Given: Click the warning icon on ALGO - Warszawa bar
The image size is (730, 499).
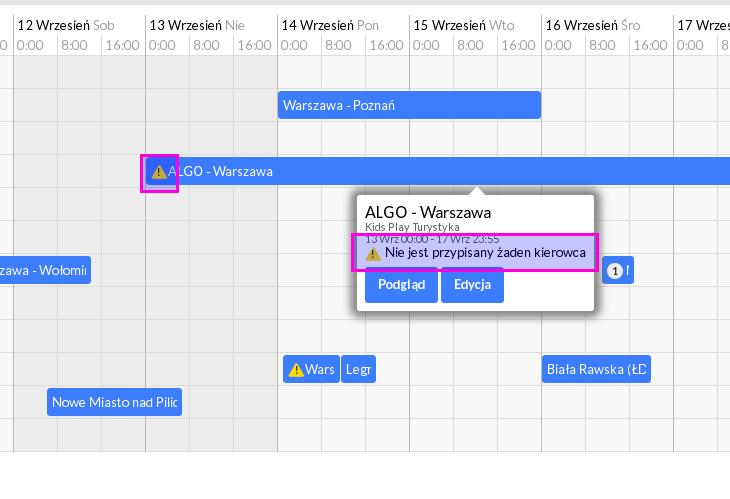Looking at the screenshot, I should coord(159,172).
